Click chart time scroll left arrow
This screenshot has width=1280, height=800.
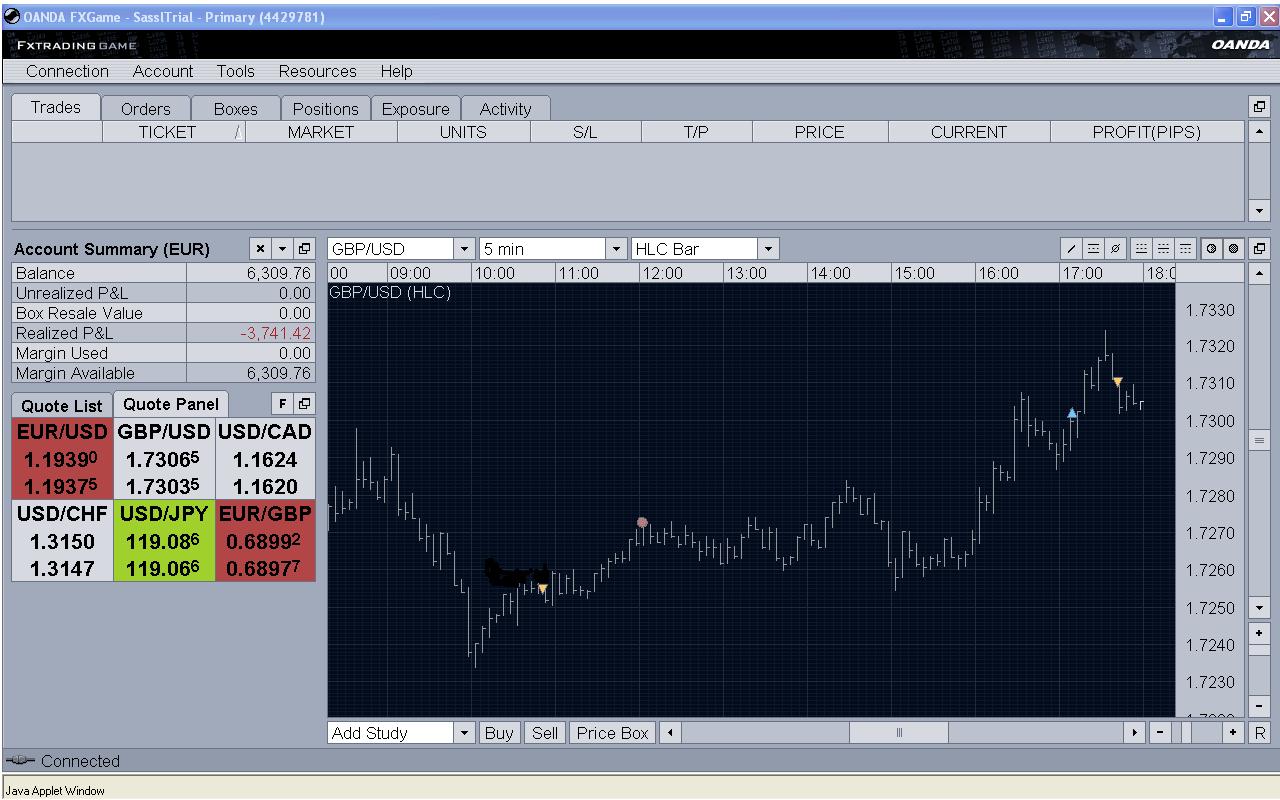click(670, 733)
